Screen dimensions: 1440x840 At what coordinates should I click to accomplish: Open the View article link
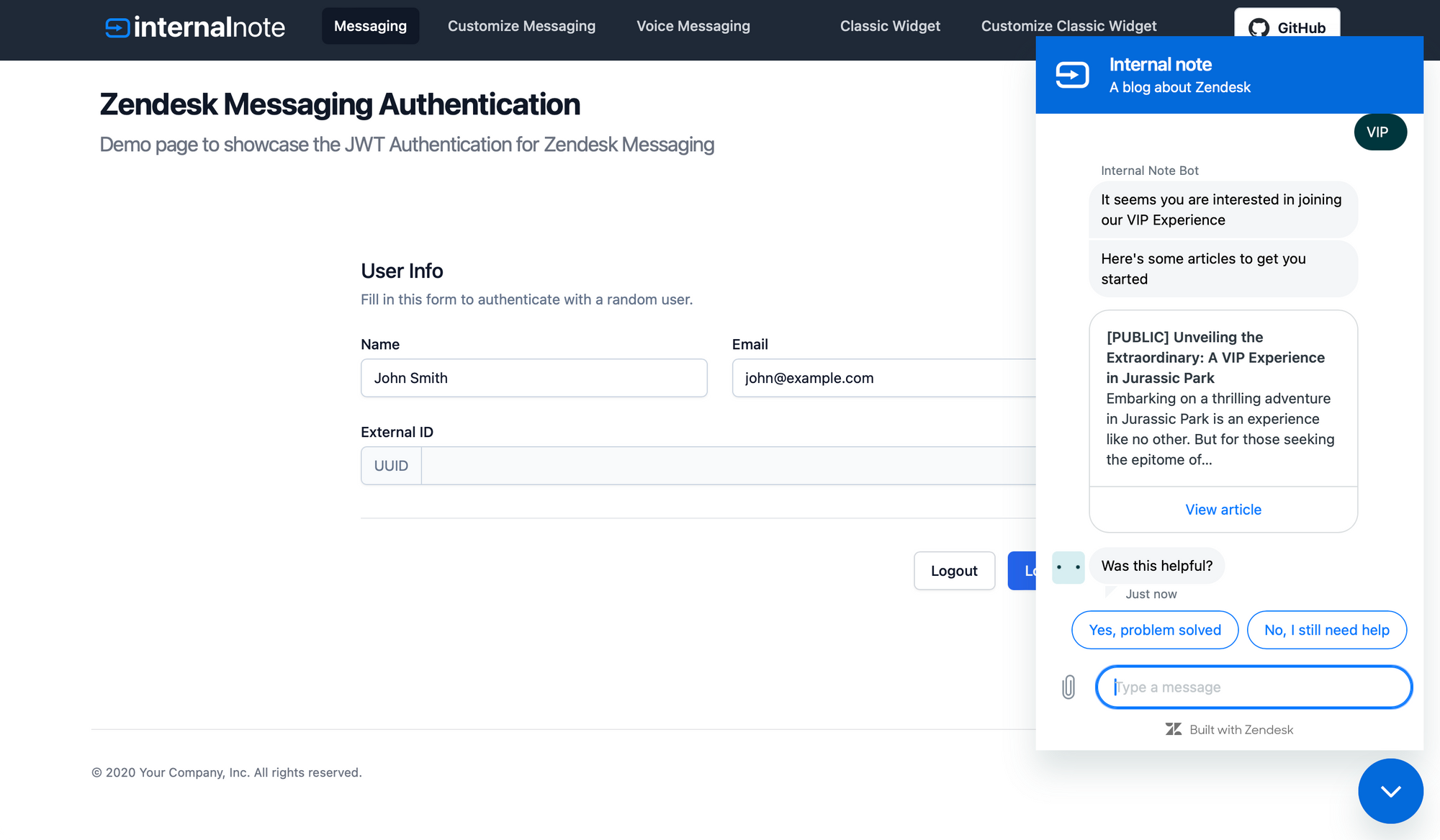point(1223,510)
